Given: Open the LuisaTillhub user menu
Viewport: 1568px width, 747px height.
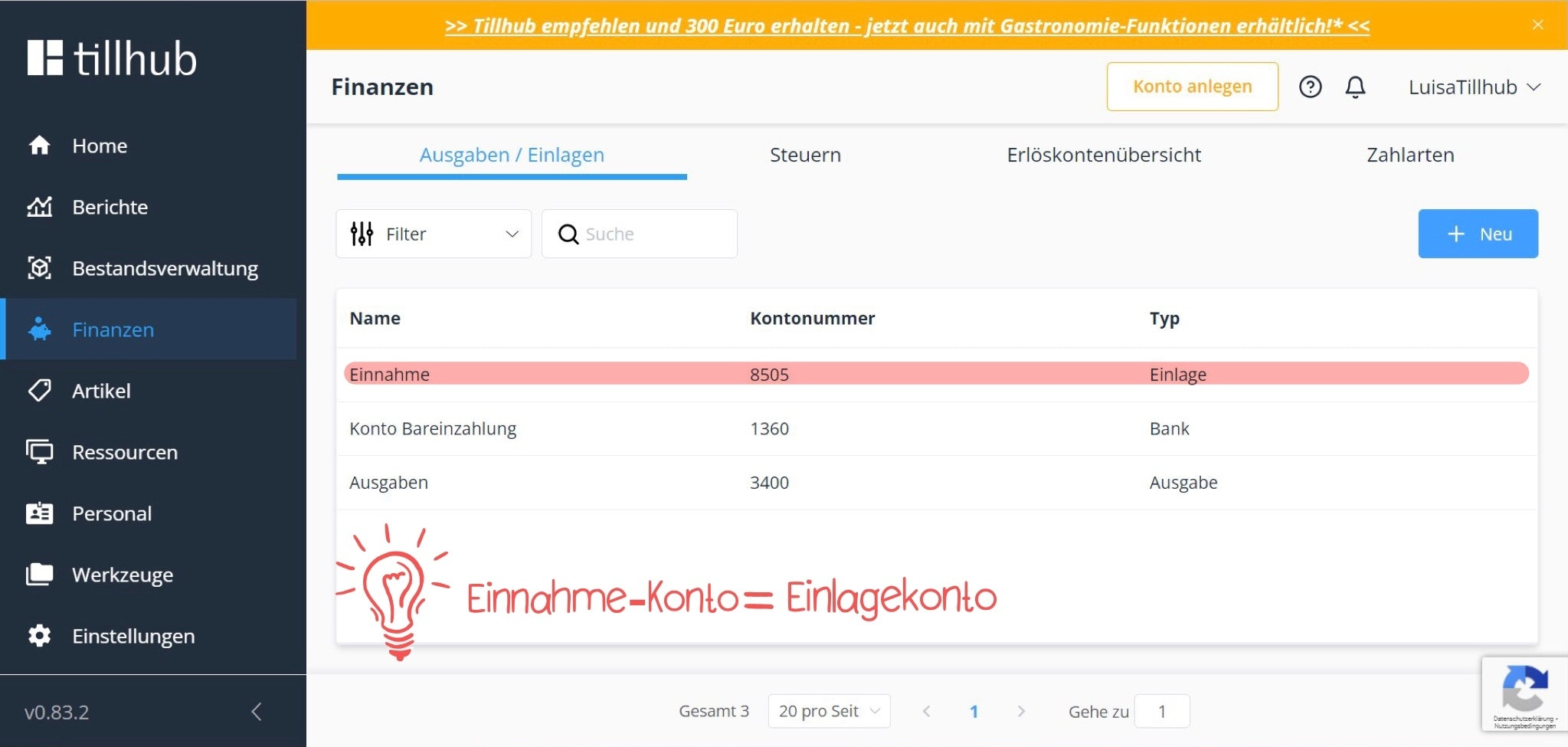Looking at the screenshot, I should (x=1475, y=87).
